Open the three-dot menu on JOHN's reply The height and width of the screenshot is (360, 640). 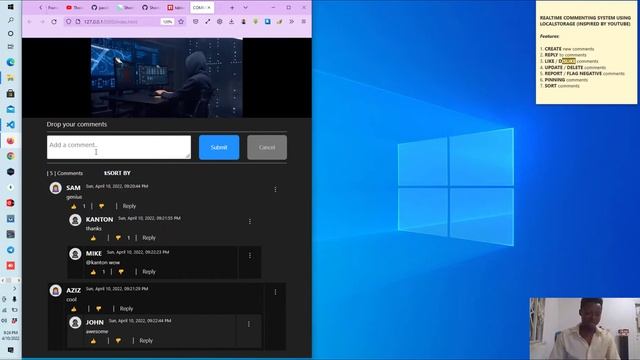tap(249, 324)
